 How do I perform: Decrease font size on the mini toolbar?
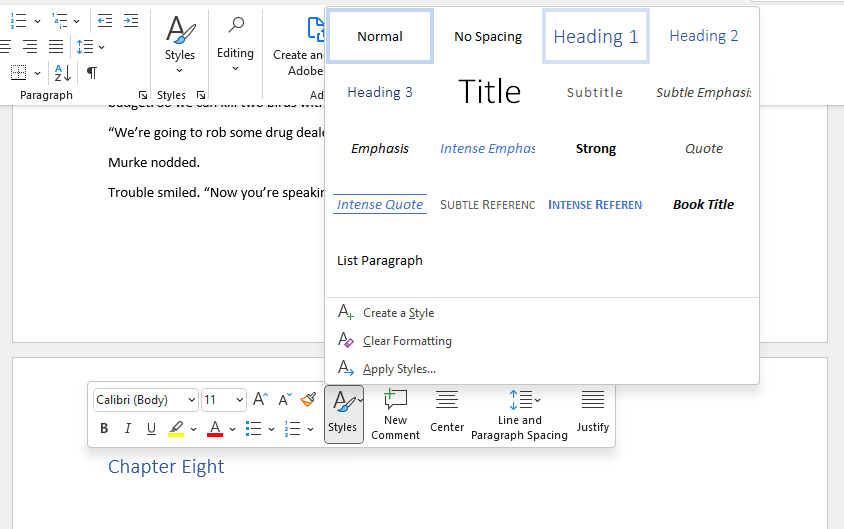285,399
